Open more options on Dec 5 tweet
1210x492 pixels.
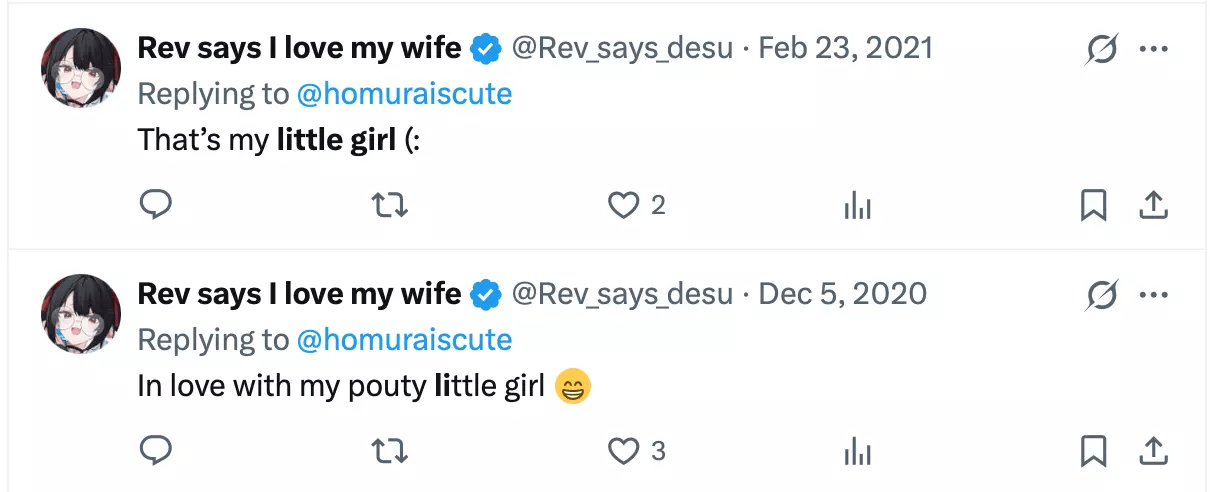(1153, 295)
